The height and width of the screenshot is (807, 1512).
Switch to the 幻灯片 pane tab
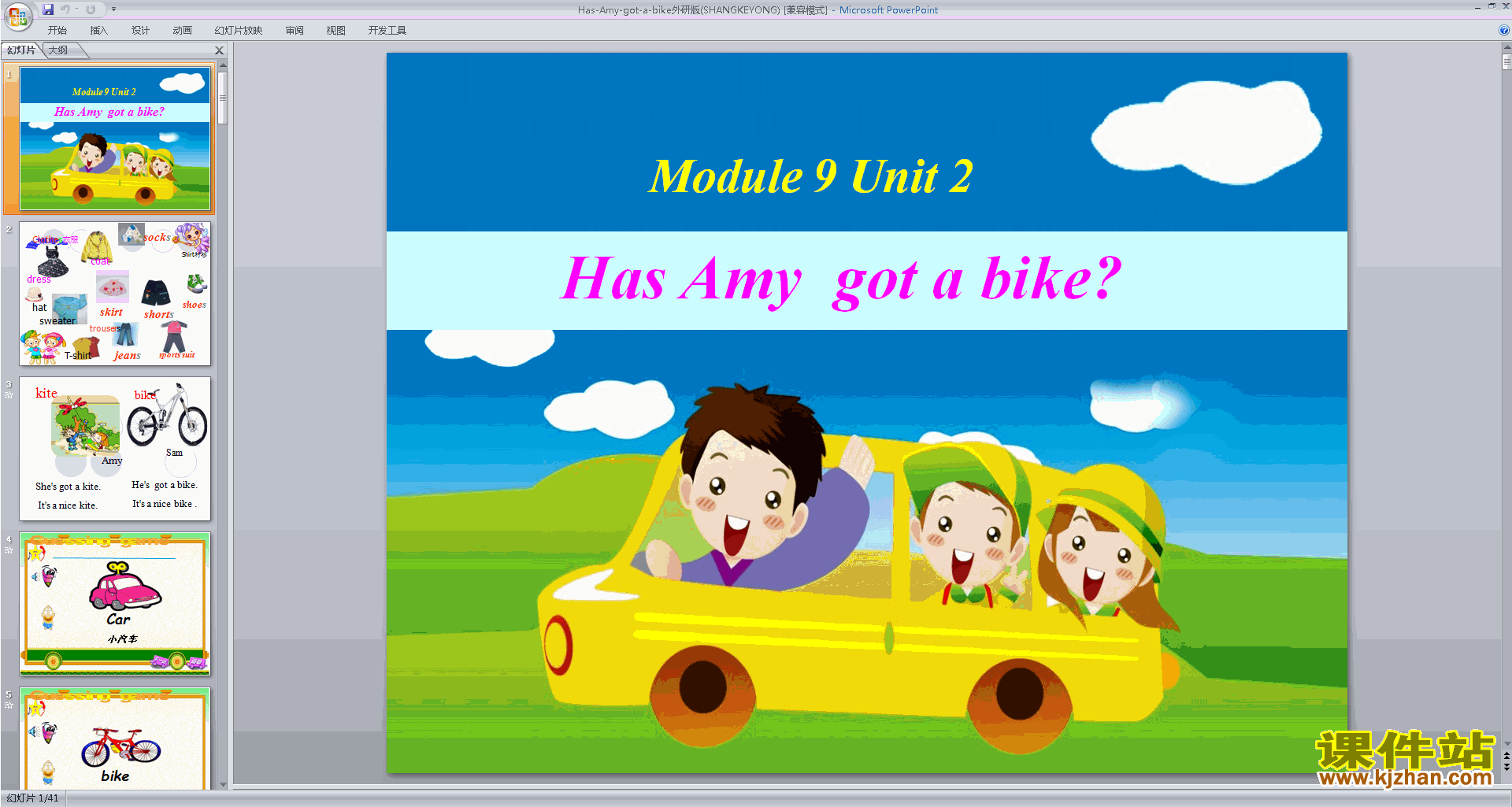pyautogui.click(x=21, y=50)
